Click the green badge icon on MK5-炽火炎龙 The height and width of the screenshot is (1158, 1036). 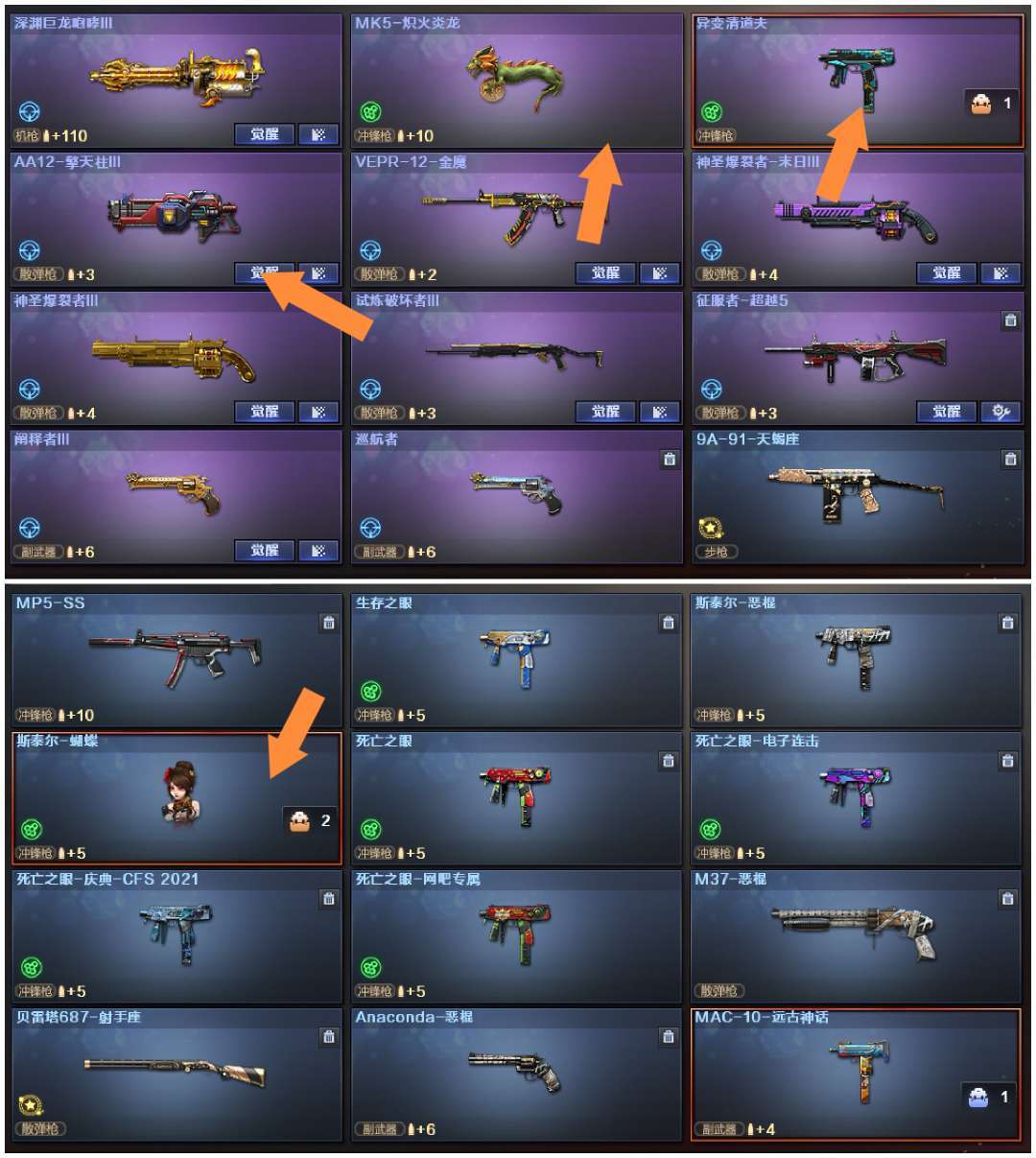370,112
